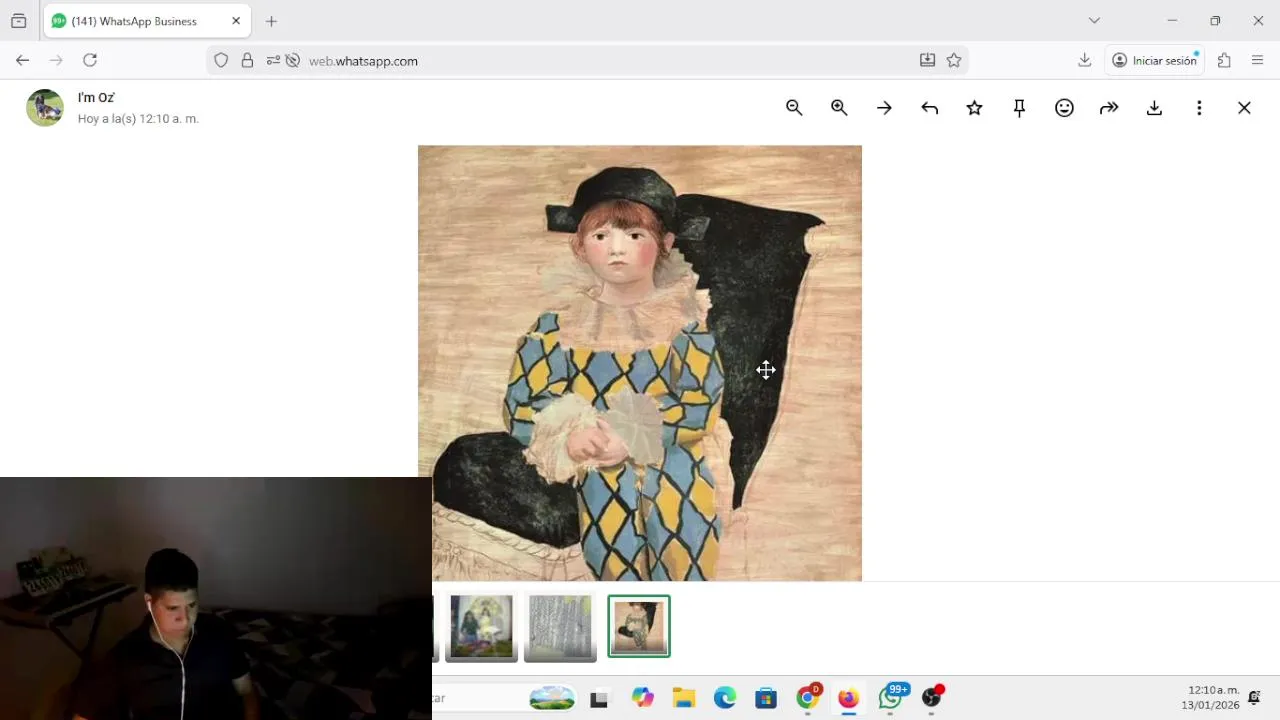Open tracking protection shield icon
Image resolution: width=1280 pixels, height=720 pixels.
click(221, 60)
